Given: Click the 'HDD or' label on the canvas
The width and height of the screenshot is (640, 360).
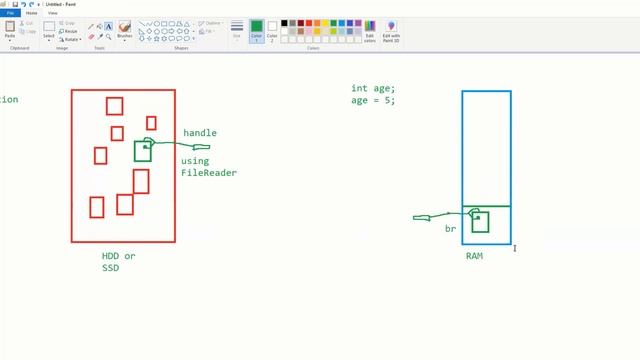Looking at the screenshot, I should point(118,256).
